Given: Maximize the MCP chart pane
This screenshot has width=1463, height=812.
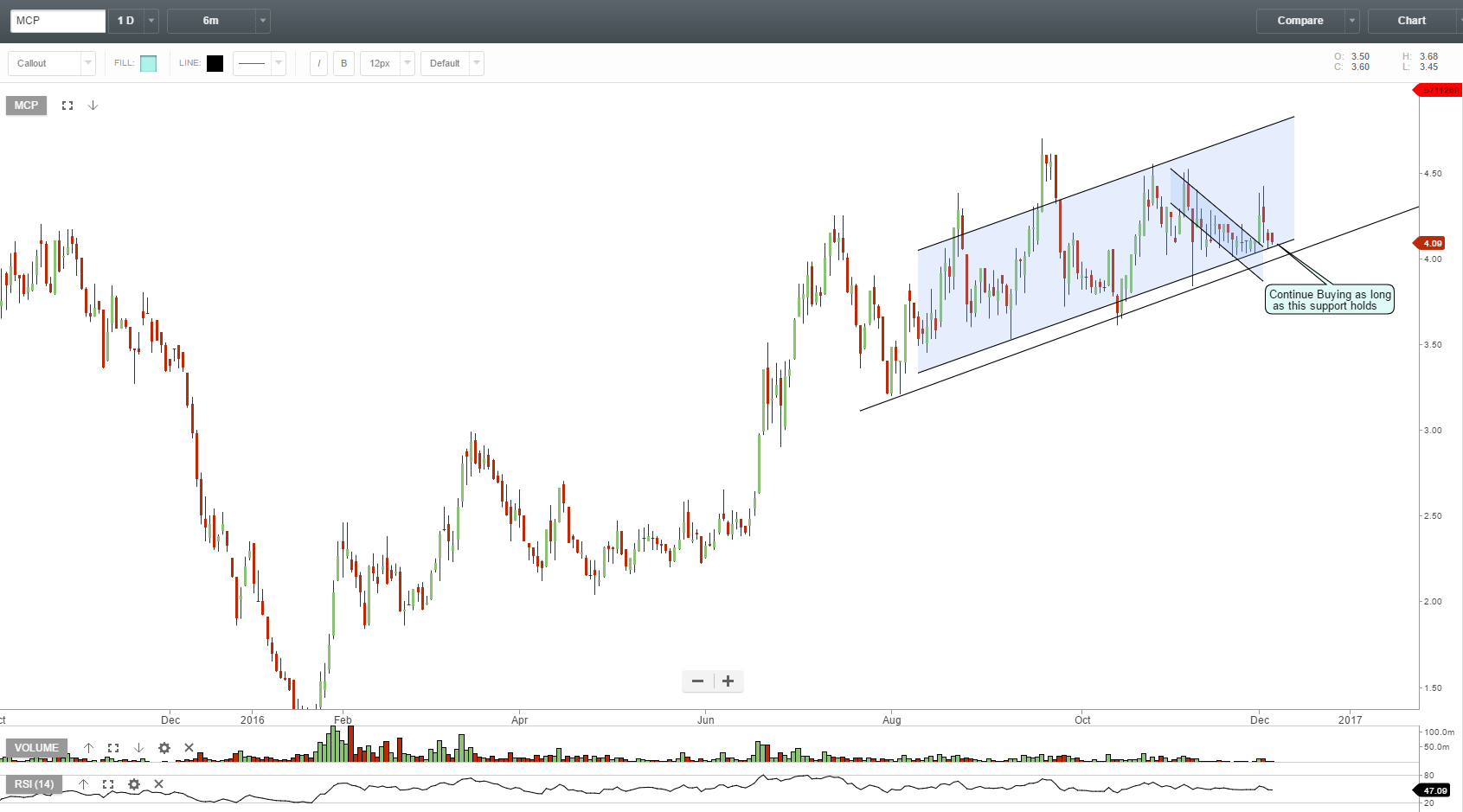Looking at the screenshot, I should pos(67,105).
